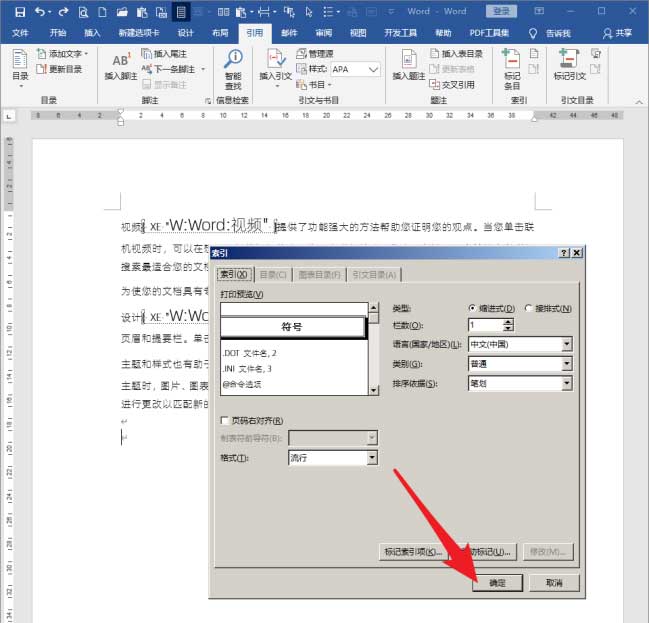
Task: Switch to the 布局 ribbon tab
Action: pos(220,32)
